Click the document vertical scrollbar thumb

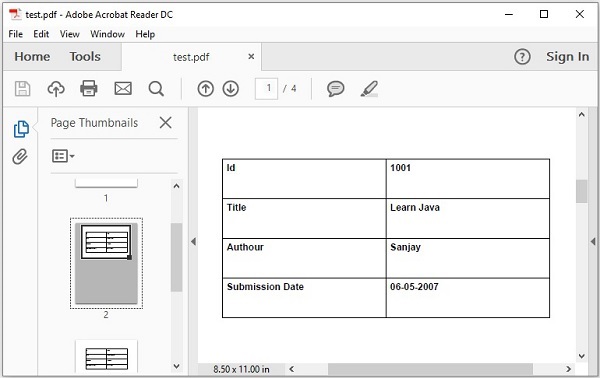tap(582, 191)
